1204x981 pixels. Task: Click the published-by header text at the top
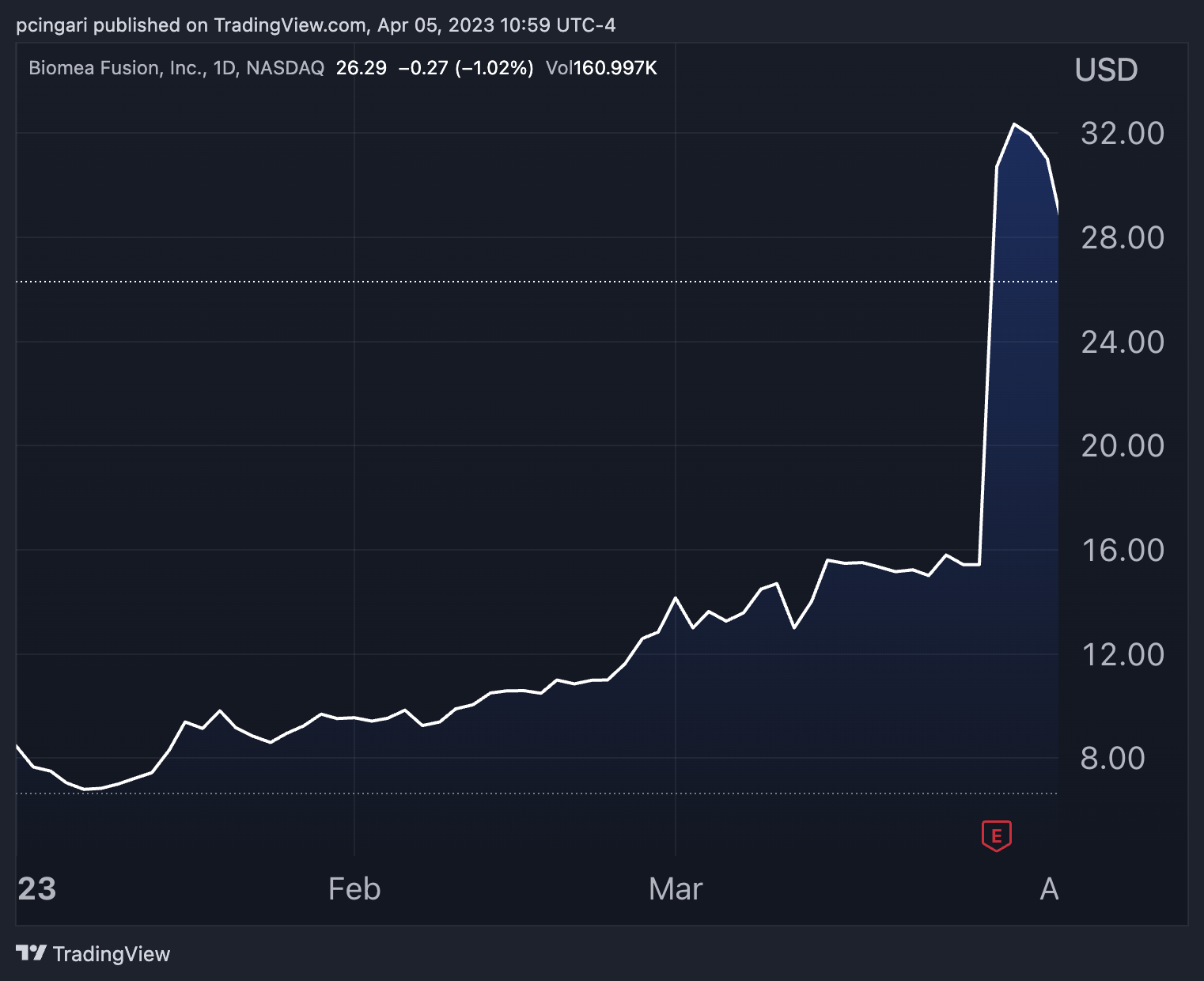316,25
